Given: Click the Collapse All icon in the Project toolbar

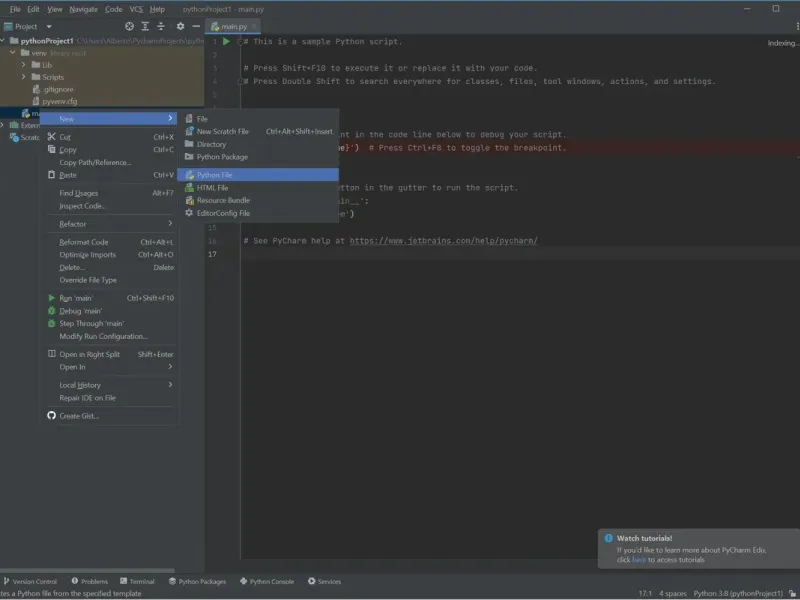Looking at the screenshot, I should (x=162, y=26).
